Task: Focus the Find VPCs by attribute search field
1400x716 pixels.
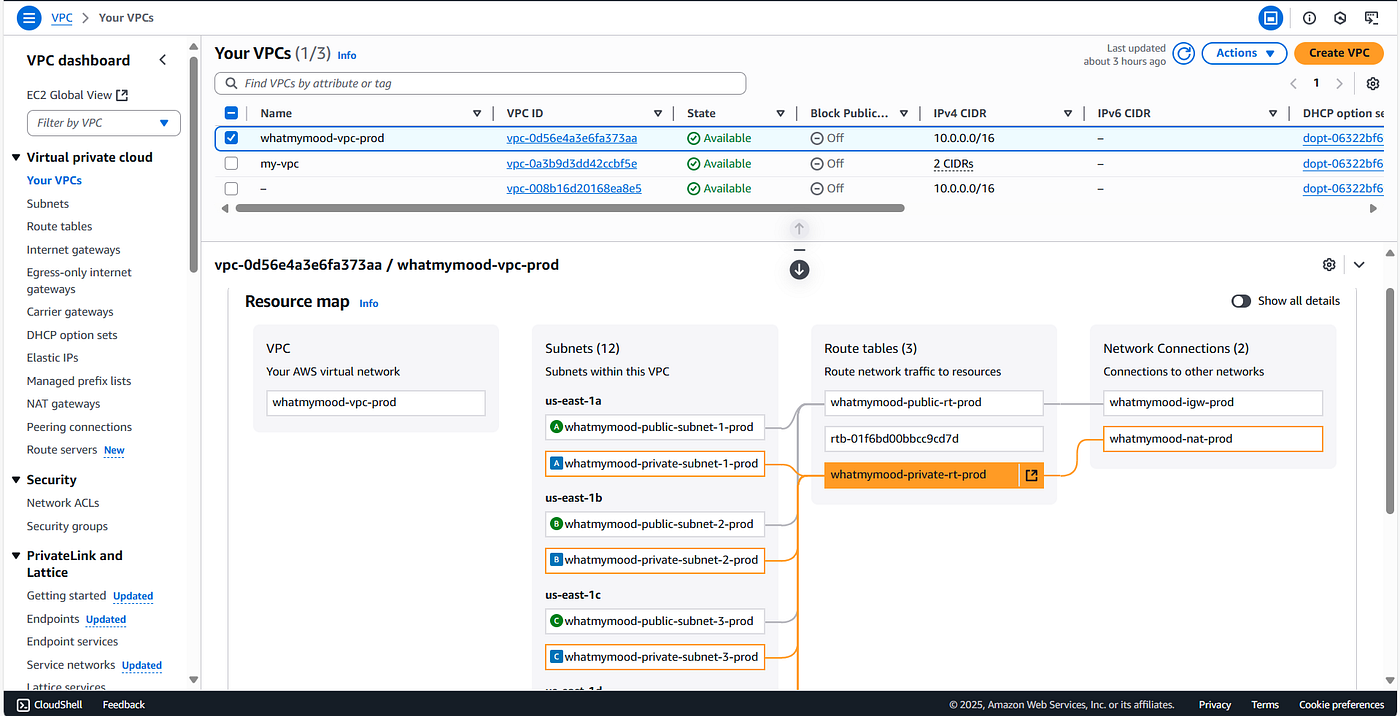Action: pyautogui.click(x=480, y=84)
